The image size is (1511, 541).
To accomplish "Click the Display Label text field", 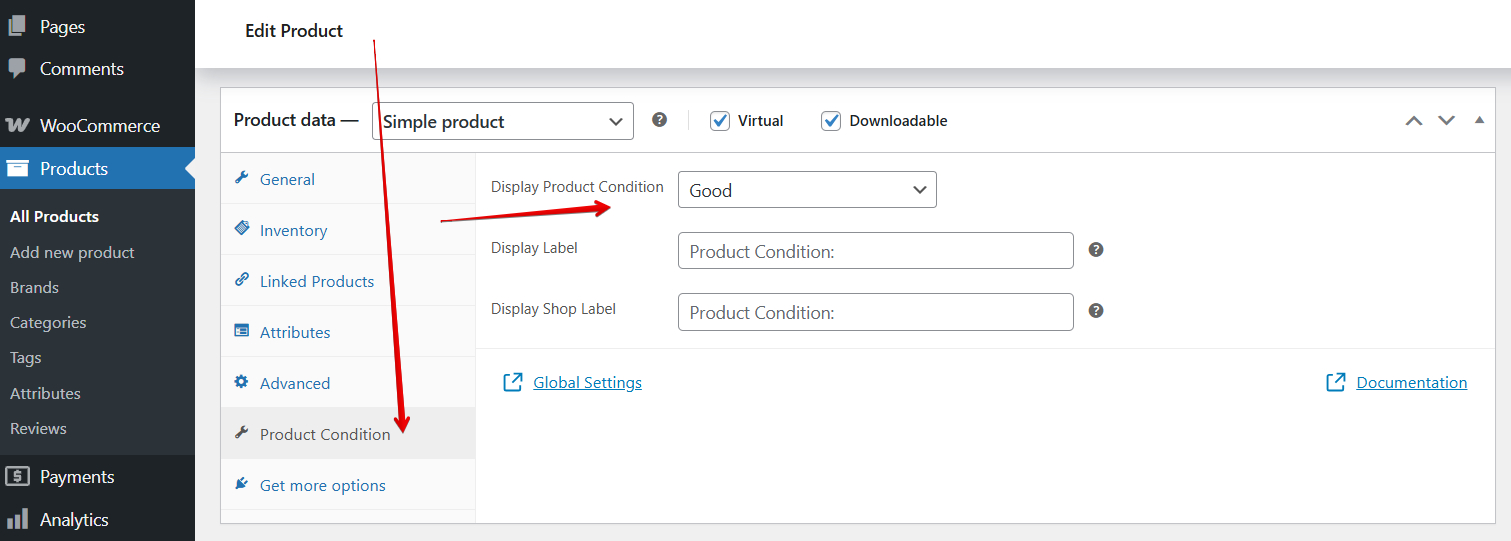I will click(x=875, y=251).
